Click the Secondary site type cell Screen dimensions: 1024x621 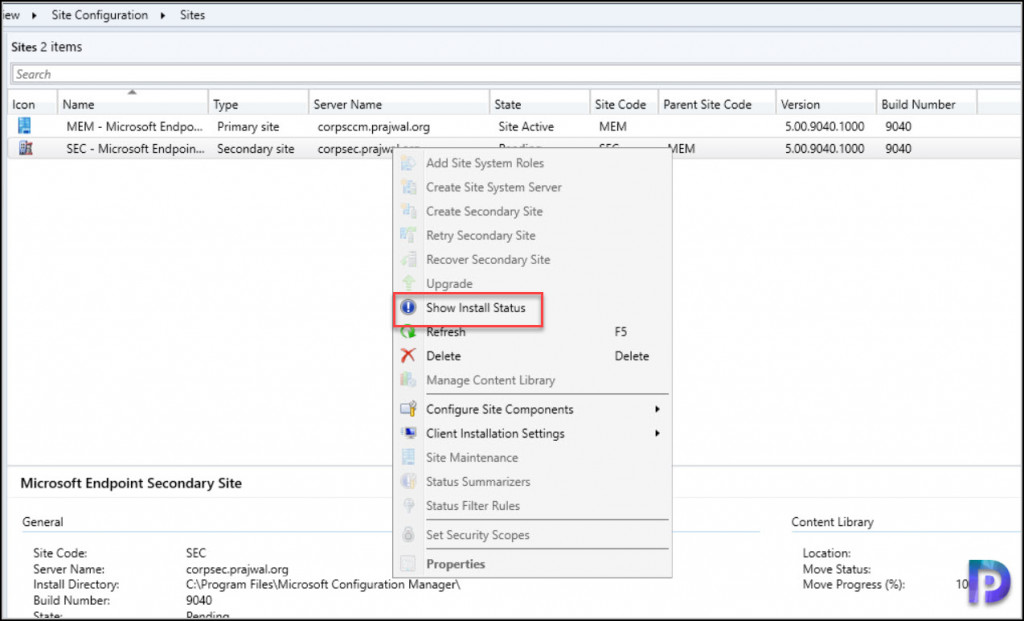[255, 149]
